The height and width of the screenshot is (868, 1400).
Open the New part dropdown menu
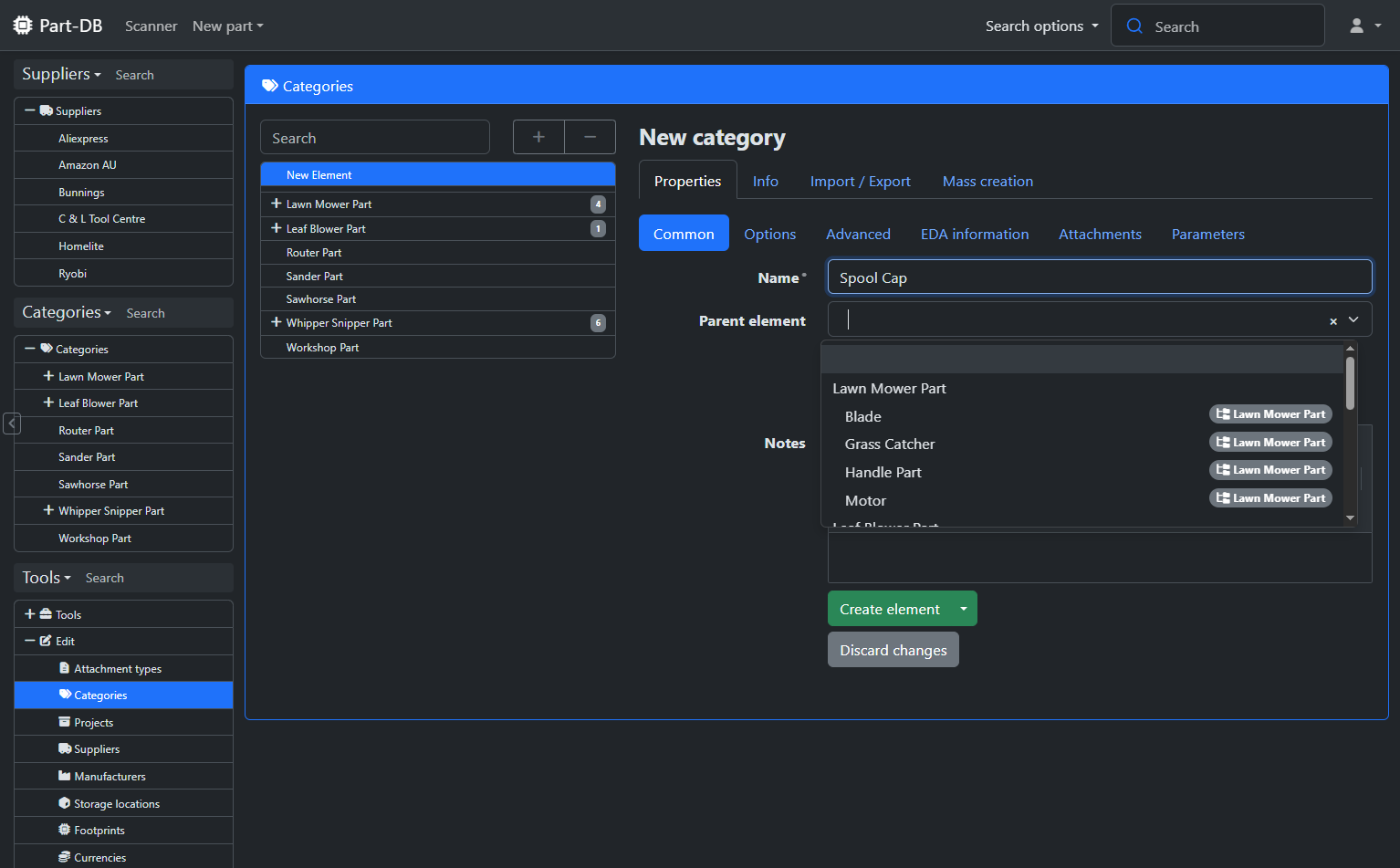pyautogui.click(x=227, y=26)
